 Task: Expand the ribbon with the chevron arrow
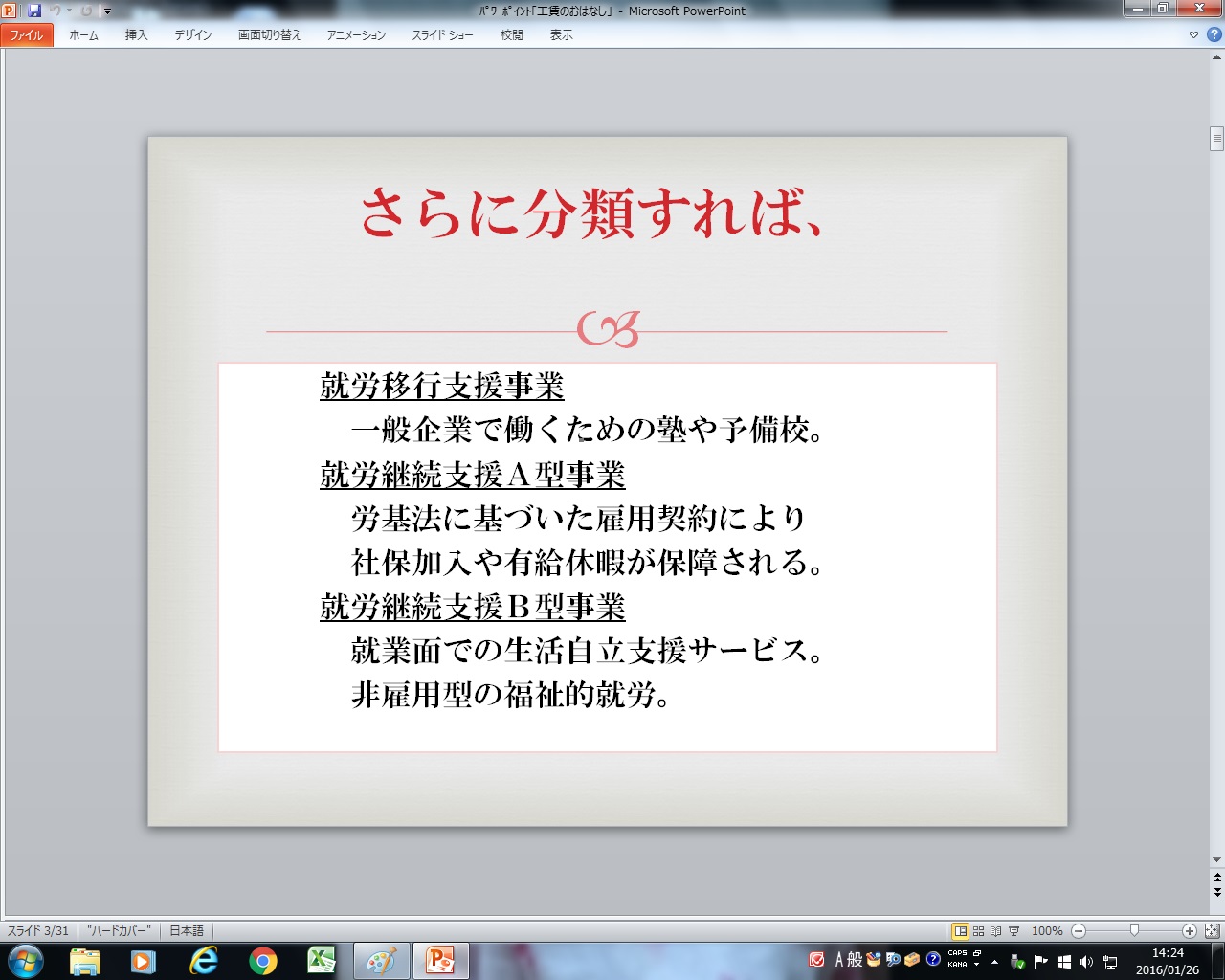tap(1193, 34)
